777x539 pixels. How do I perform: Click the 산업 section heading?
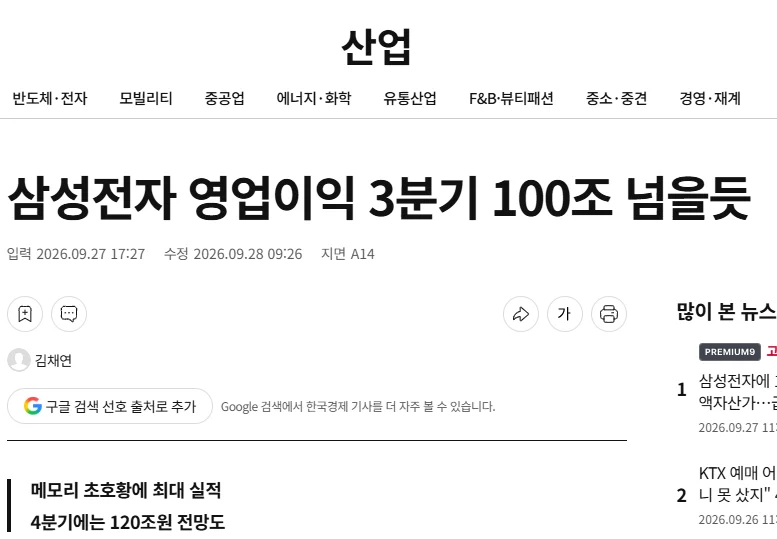pyautogui.click(x=377, y=47)
